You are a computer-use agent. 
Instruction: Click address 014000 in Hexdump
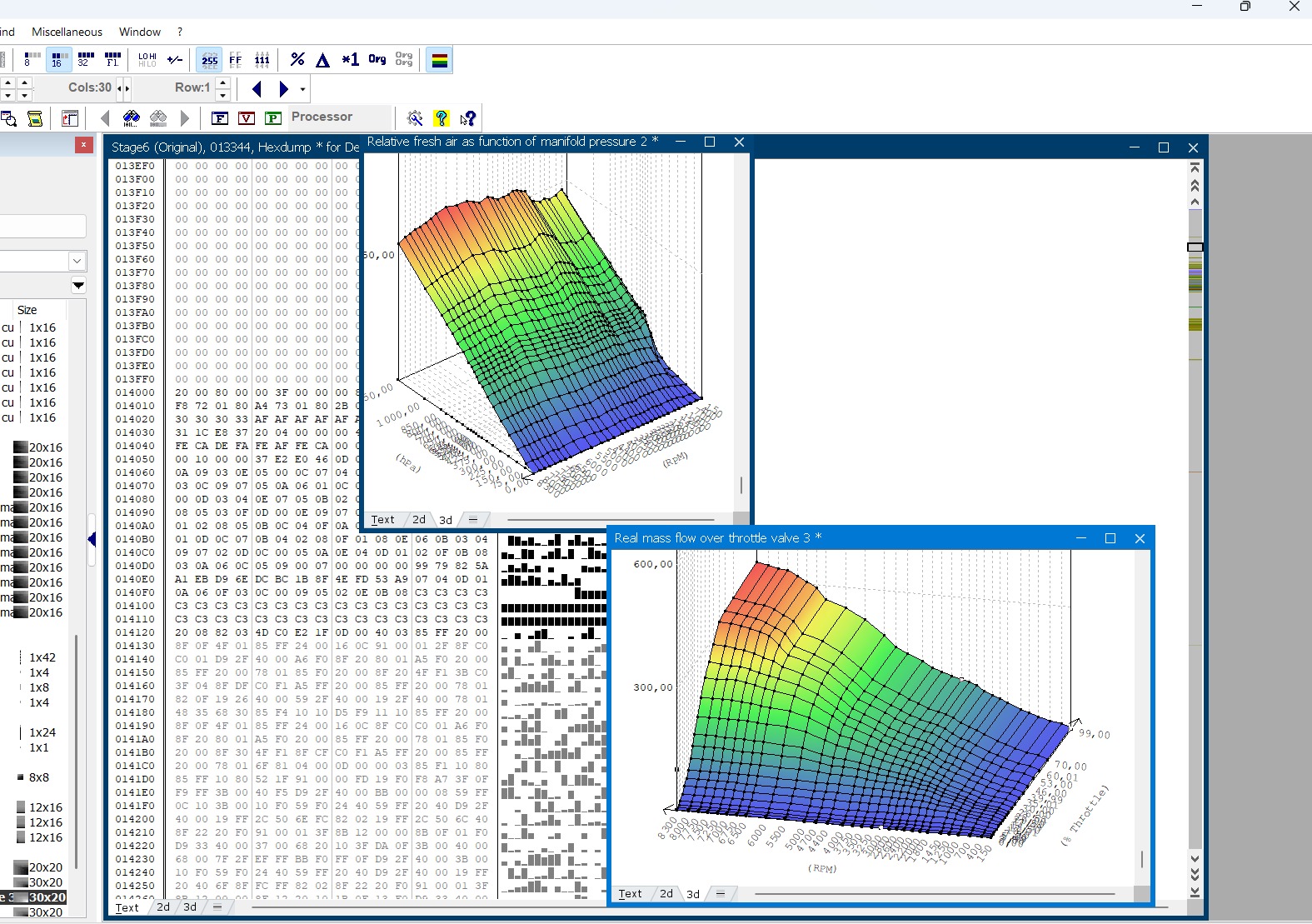tap(135, 392)
